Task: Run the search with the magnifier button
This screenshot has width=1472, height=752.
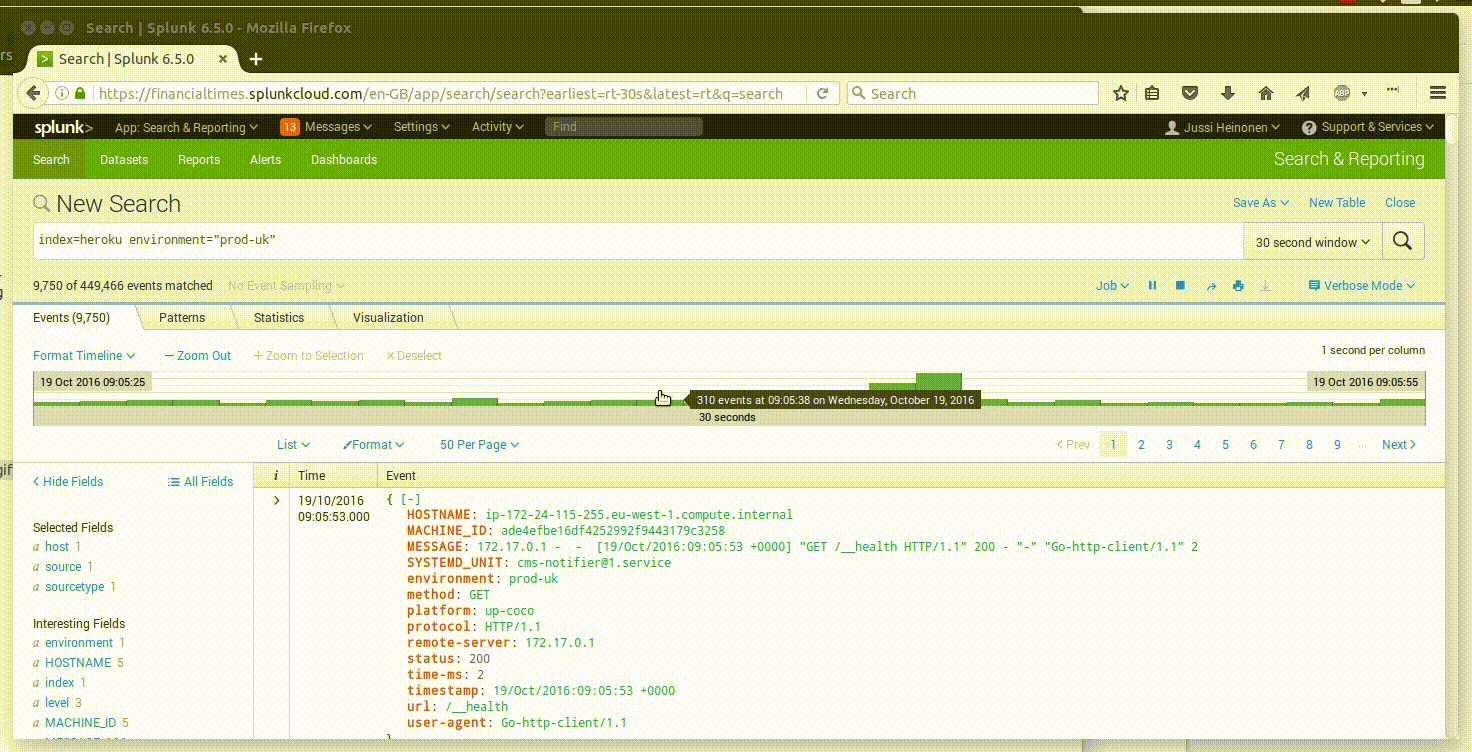Action: tap(1403, 241)
